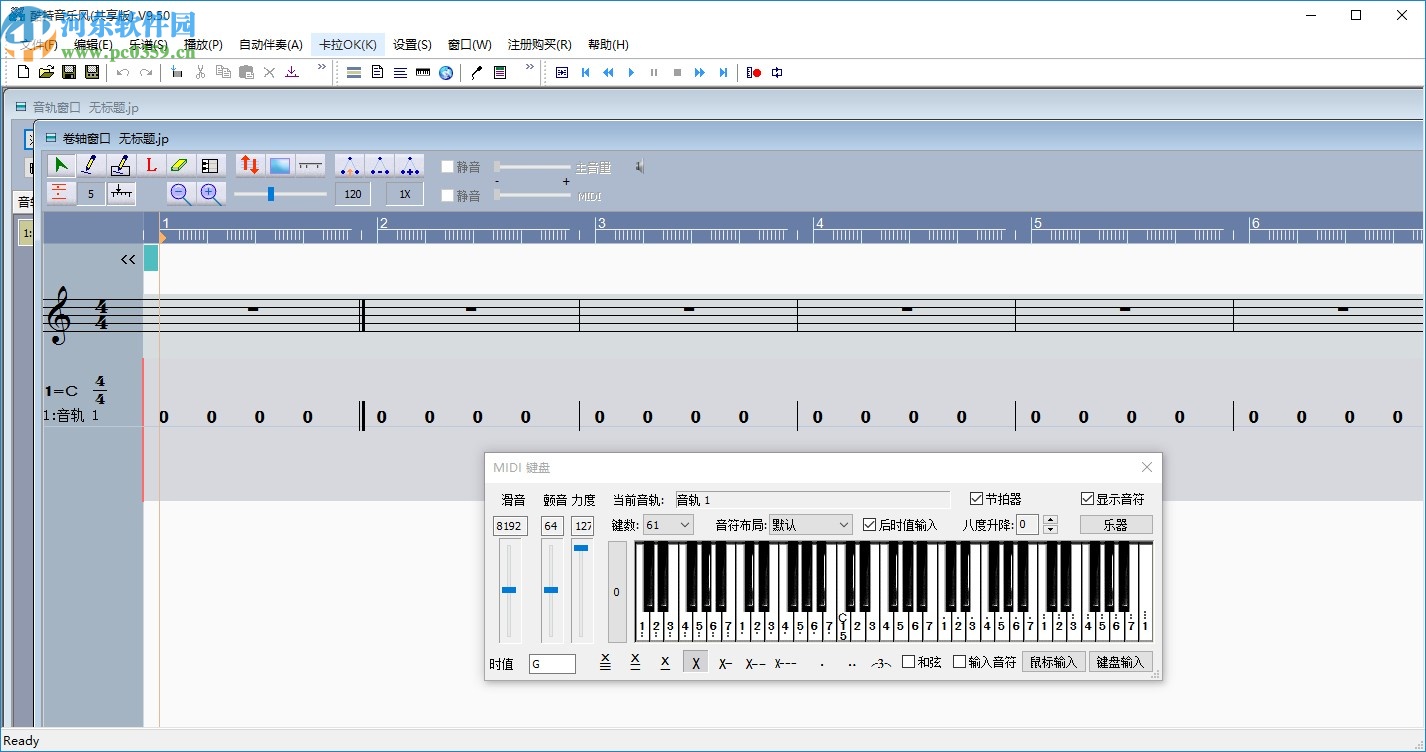Click the 键盘输入 keyboard input button

coord(1119,662)
